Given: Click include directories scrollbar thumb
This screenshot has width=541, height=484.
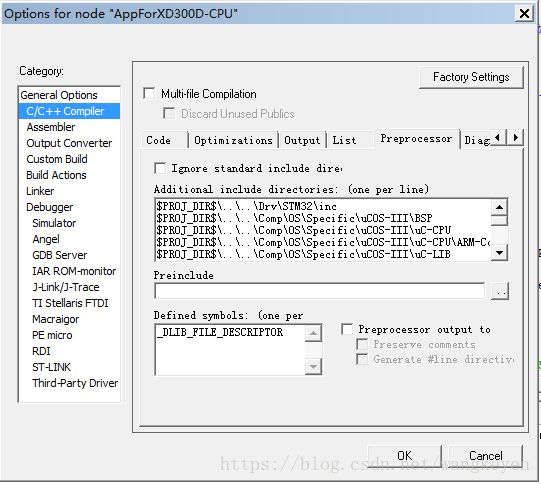Looking at the screenshot, I should click(499, 220).
